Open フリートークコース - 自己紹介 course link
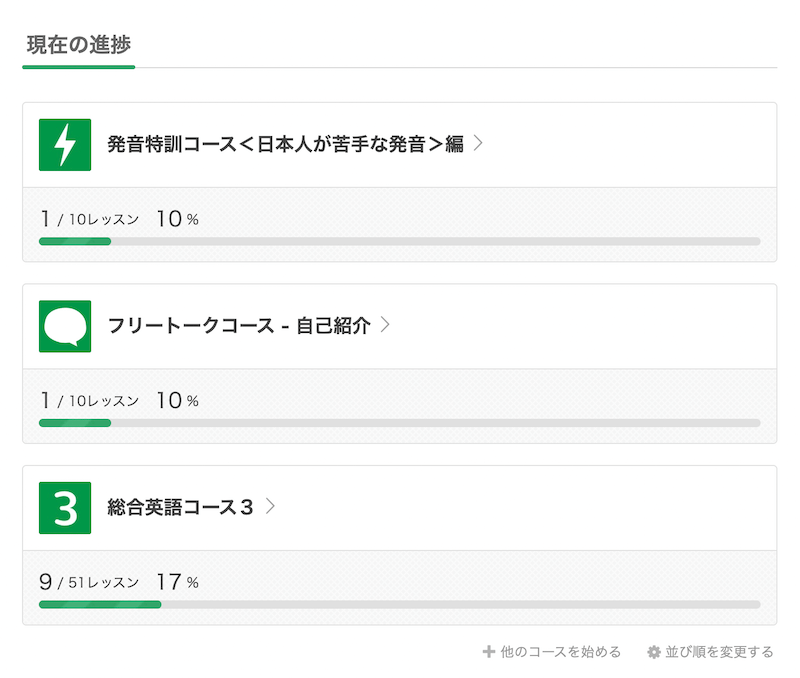800x678 pixels. (239, 325)
